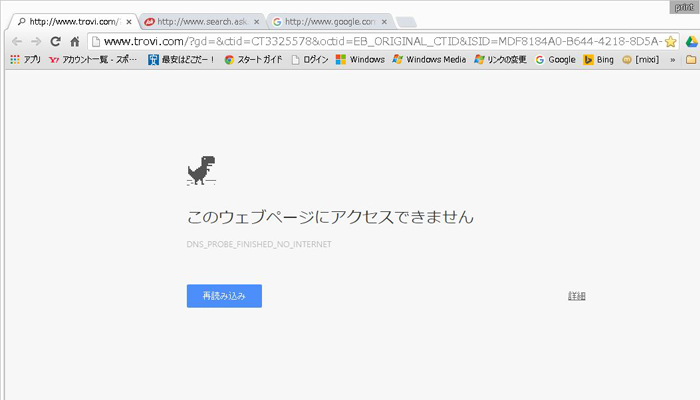
Task: Bookmark this page with the star icon
Action: click(670, 42)
